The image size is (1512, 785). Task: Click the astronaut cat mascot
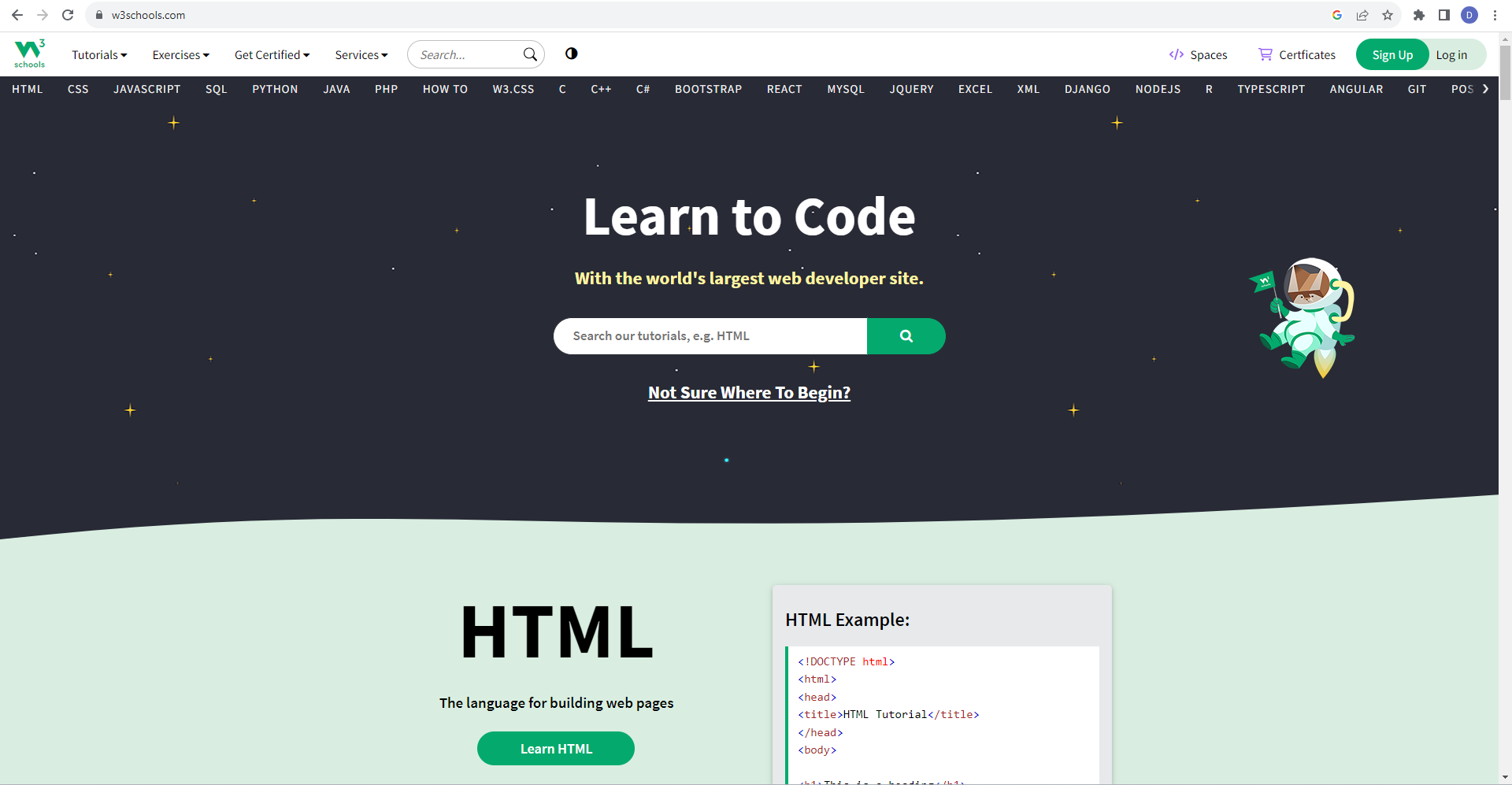1303,317
